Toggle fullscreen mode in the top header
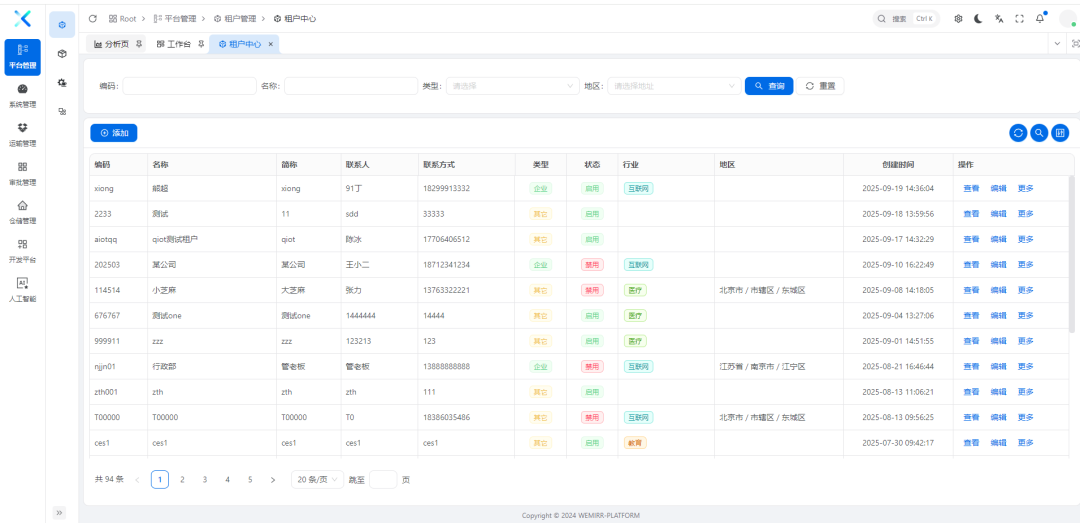The height and width of the screenshot is (523, 1080). coord(1019,18)
